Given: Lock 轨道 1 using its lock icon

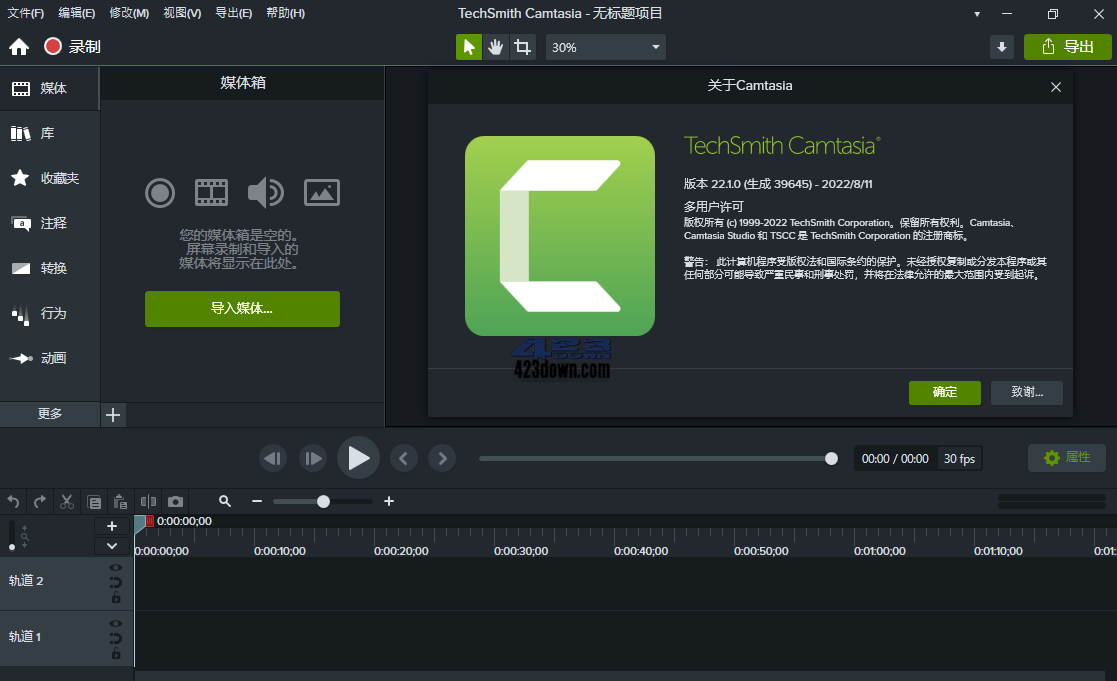Looking at the screenshot, I should [x=116, y=652].
